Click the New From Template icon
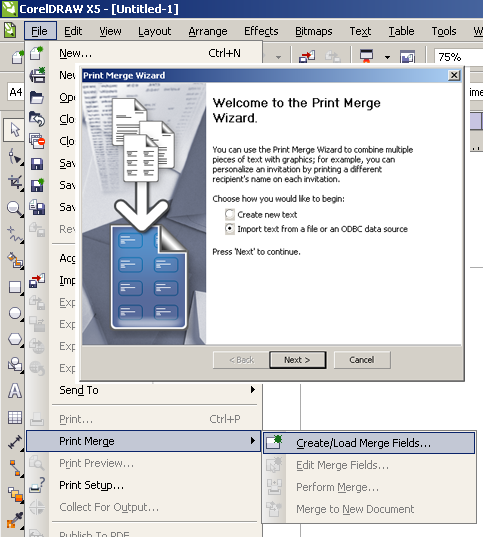The height and width of the screenshot is (537, 483). click(37, 75)
